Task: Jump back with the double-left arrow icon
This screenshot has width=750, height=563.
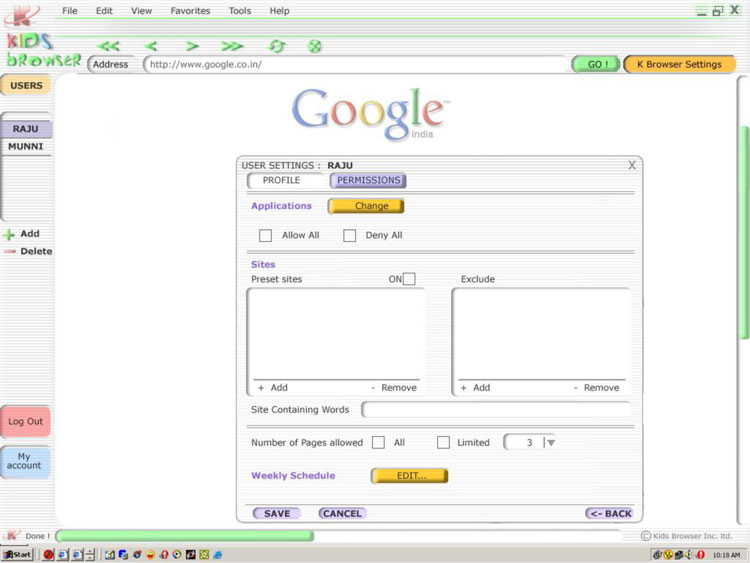Action: coord(108,46)
